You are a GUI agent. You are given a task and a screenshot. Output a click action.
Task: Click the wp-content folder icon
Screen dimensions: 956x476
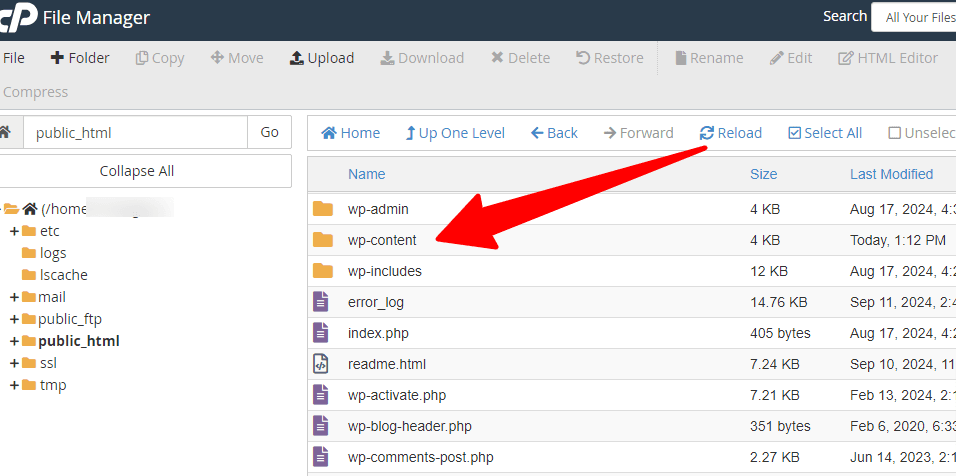point(323,240)
